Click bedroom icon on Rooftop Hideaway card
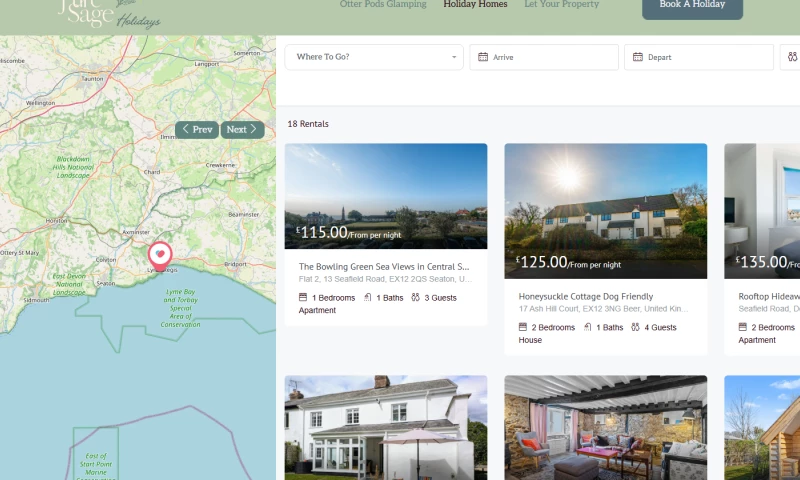The width and height of the screenshot is (800, 480). click(742, 327)
